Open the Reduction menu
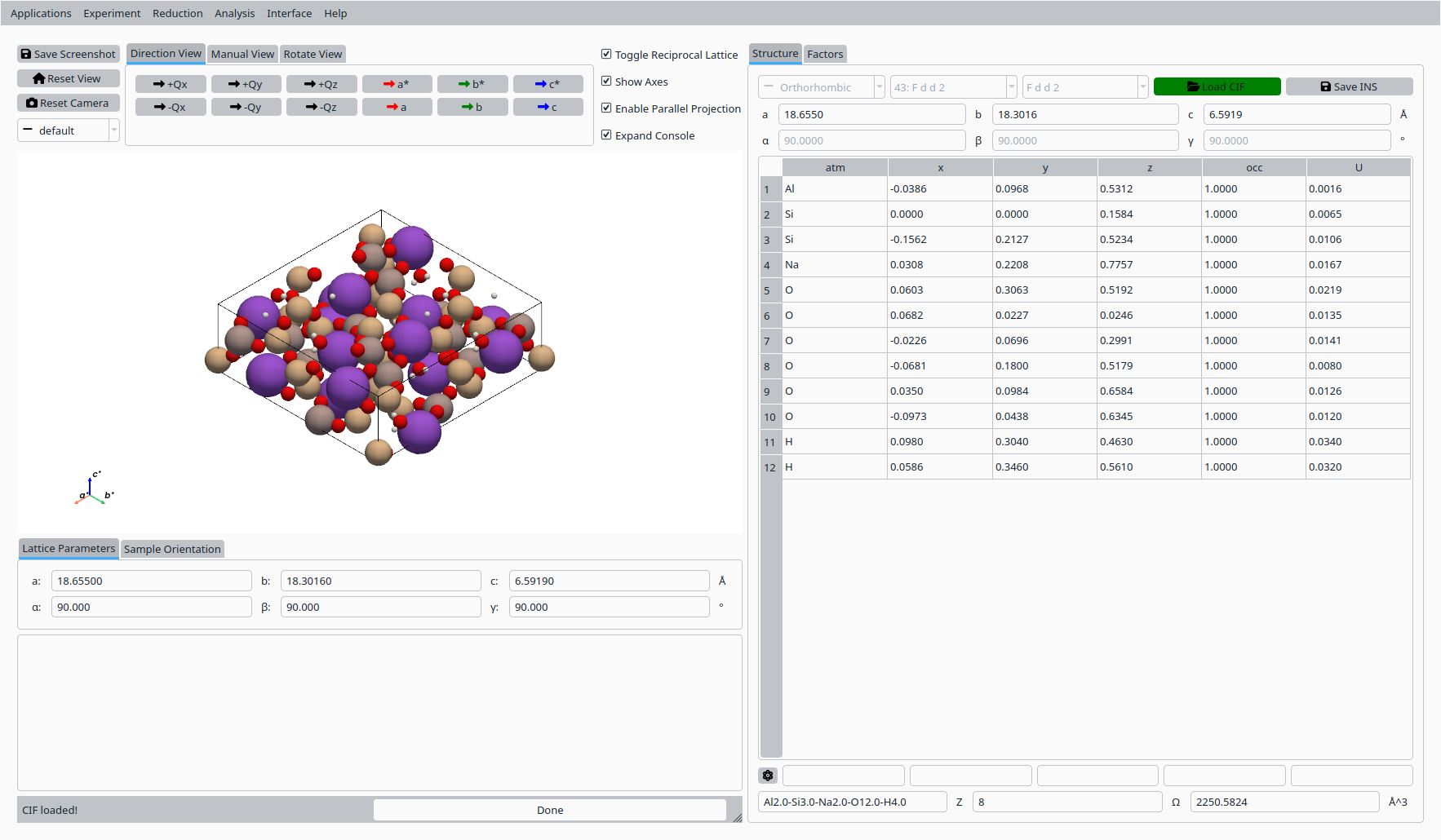Viewport: 1441px width, 840px height. (x=178, y=13)
